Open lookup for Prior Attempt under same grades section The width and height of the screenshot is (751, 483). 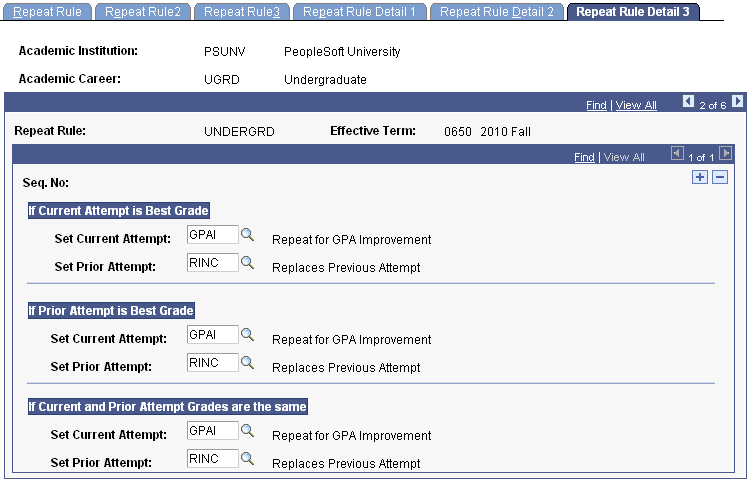coord(247,459)
